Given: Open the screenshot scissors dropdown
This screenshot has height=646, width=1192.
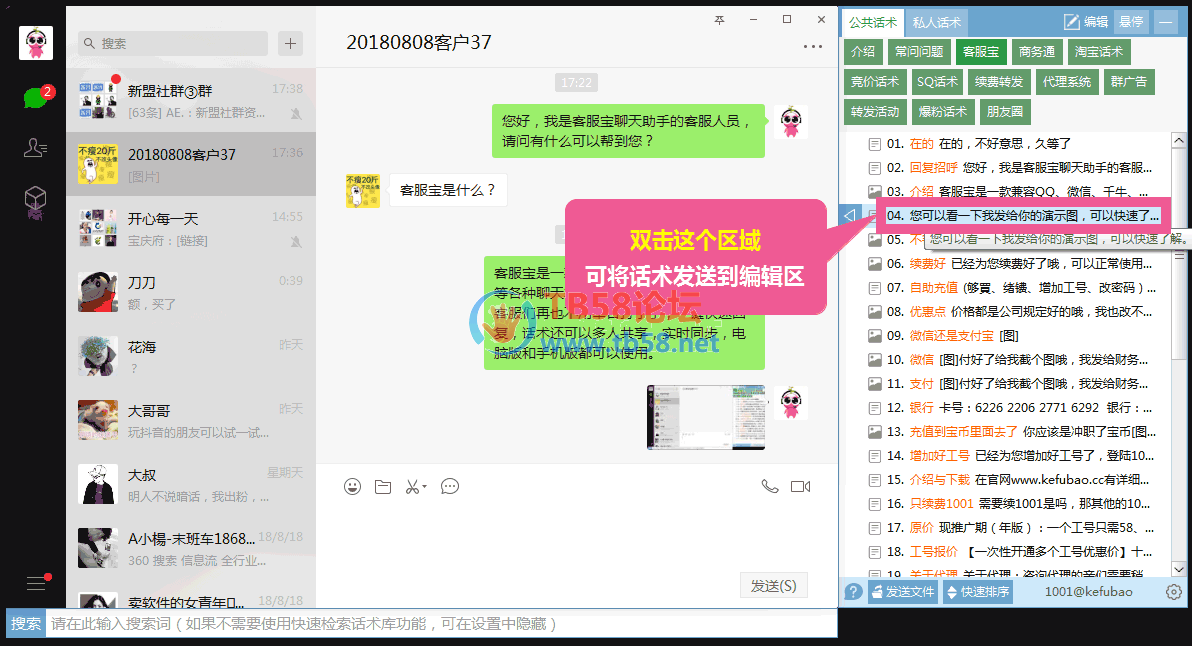Looking at the screenshot, I should coord(416,487).
